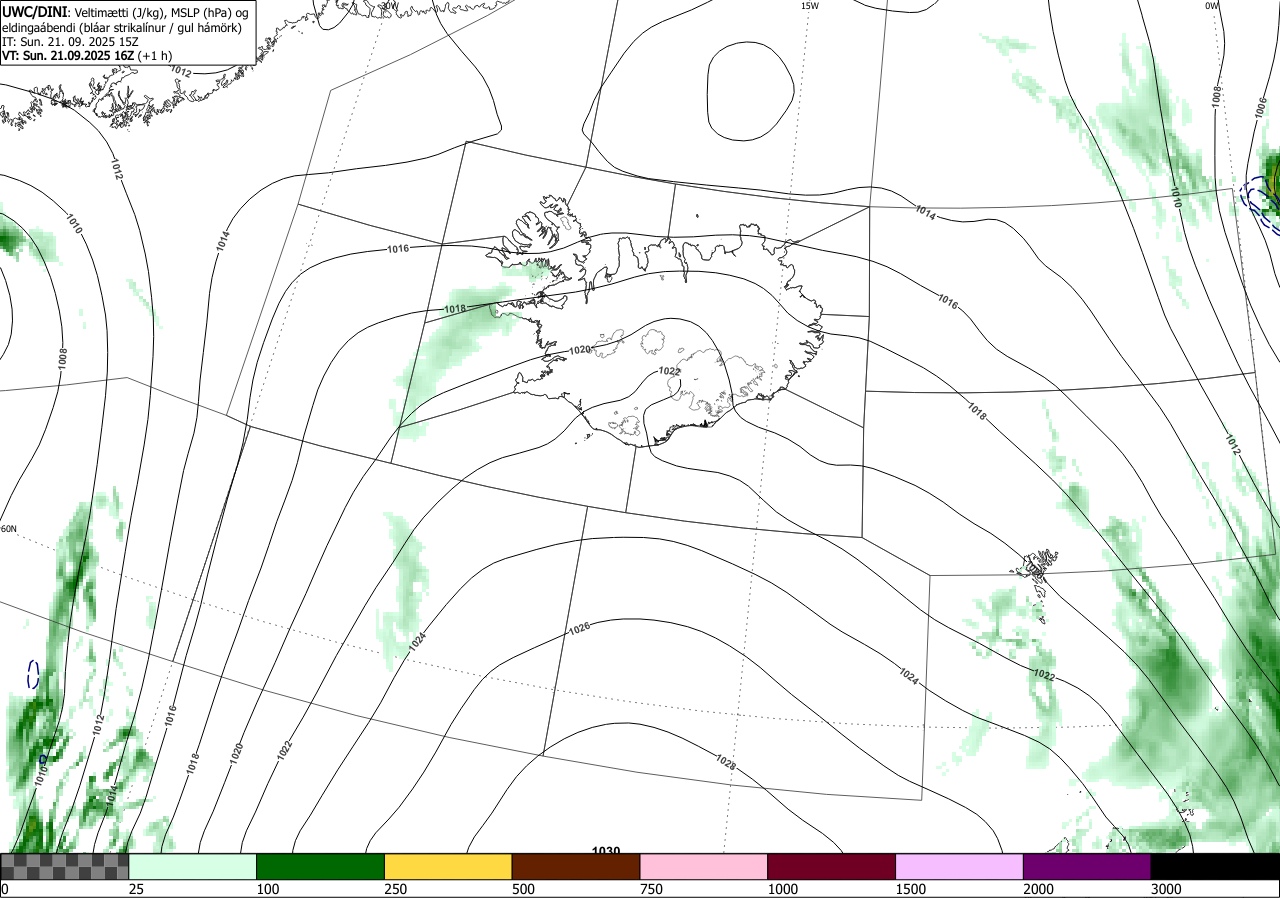Select the yellow 250–500 legend swatch
The height and width of the screenshot is (898, 1280).
tap(448, 866)
